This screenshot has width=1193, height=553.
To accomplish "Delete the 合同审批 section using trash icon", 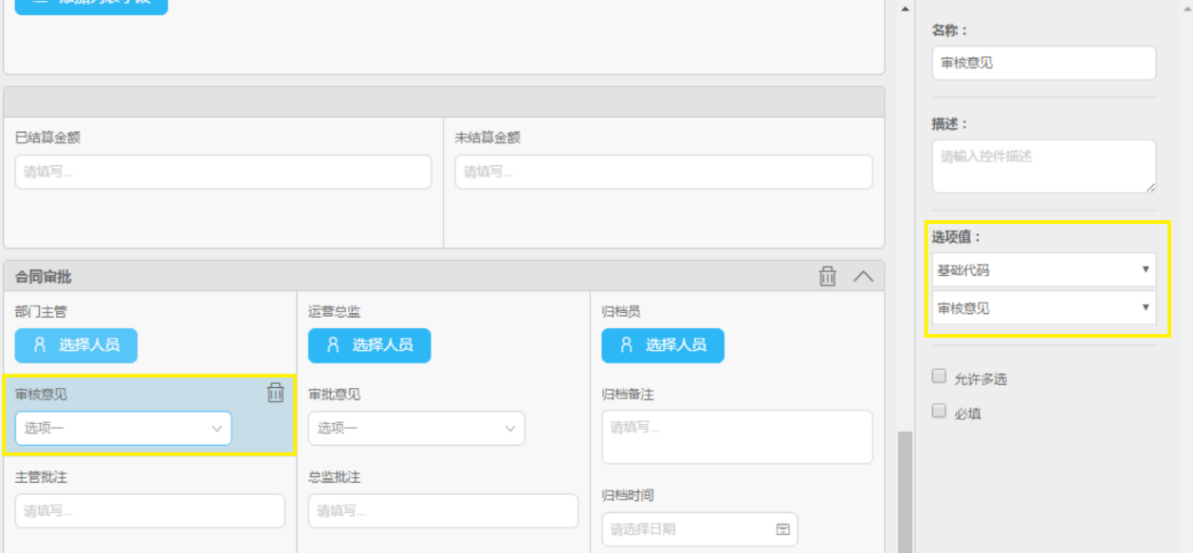I will tap(827, 277).
